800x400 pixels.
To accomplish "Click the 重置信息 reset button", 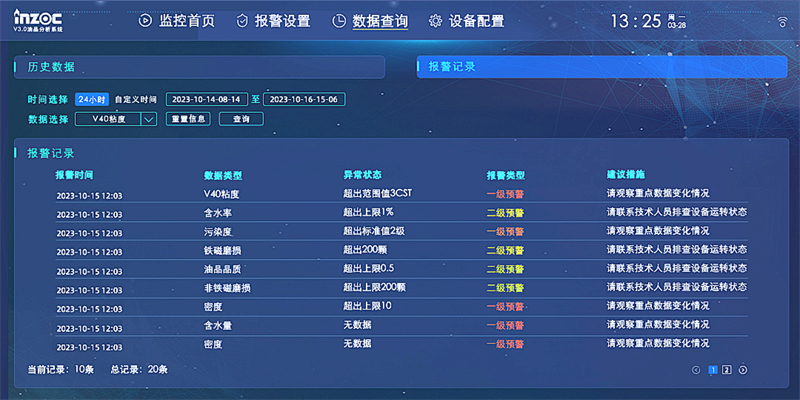I will coord(188,119).
